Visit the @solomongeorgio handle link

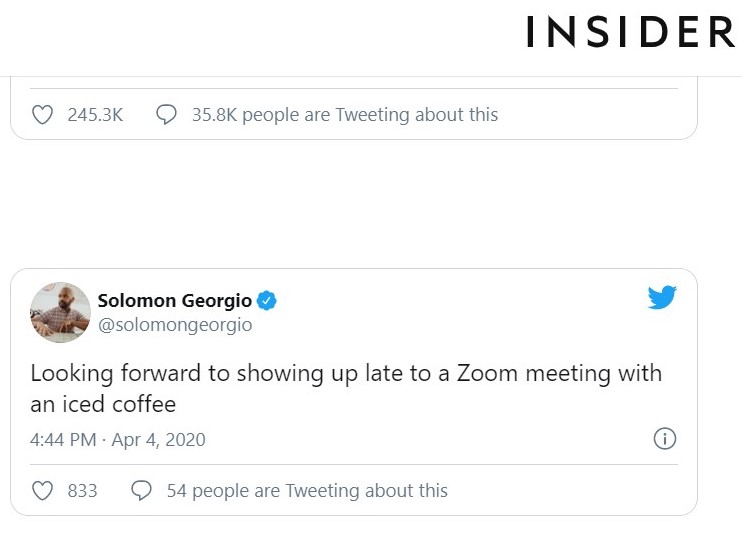click(x=174, y=325)
